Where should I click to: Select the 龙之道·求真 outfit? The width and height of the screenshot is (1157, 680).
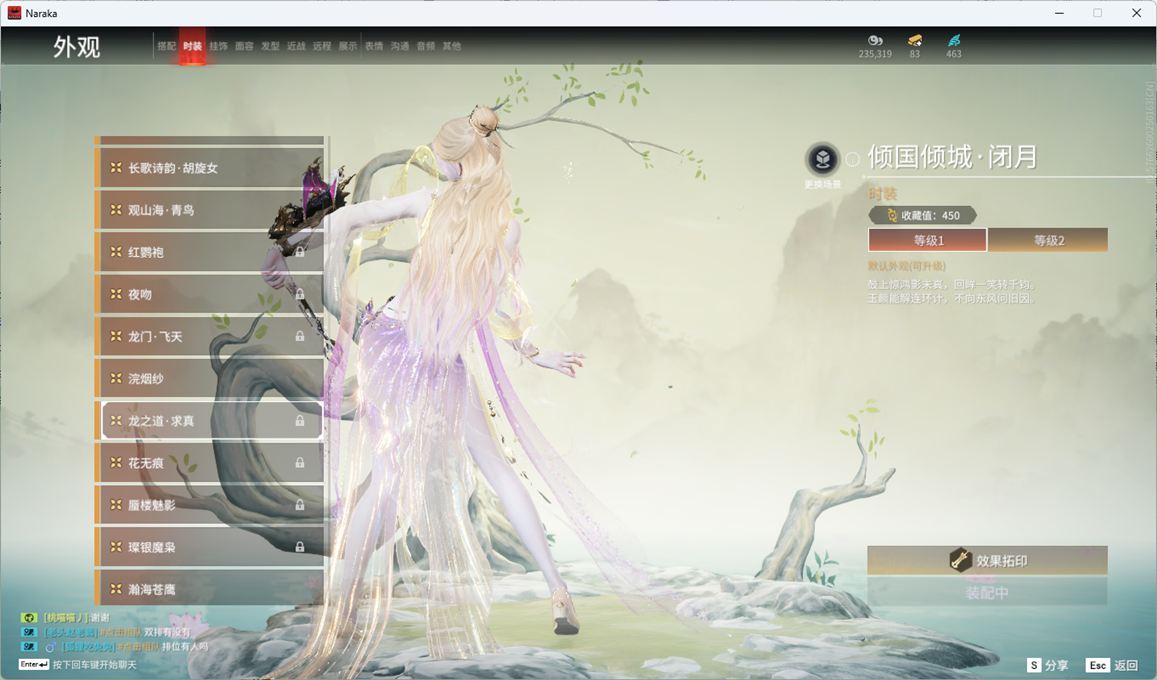click(x=210, y=420)
